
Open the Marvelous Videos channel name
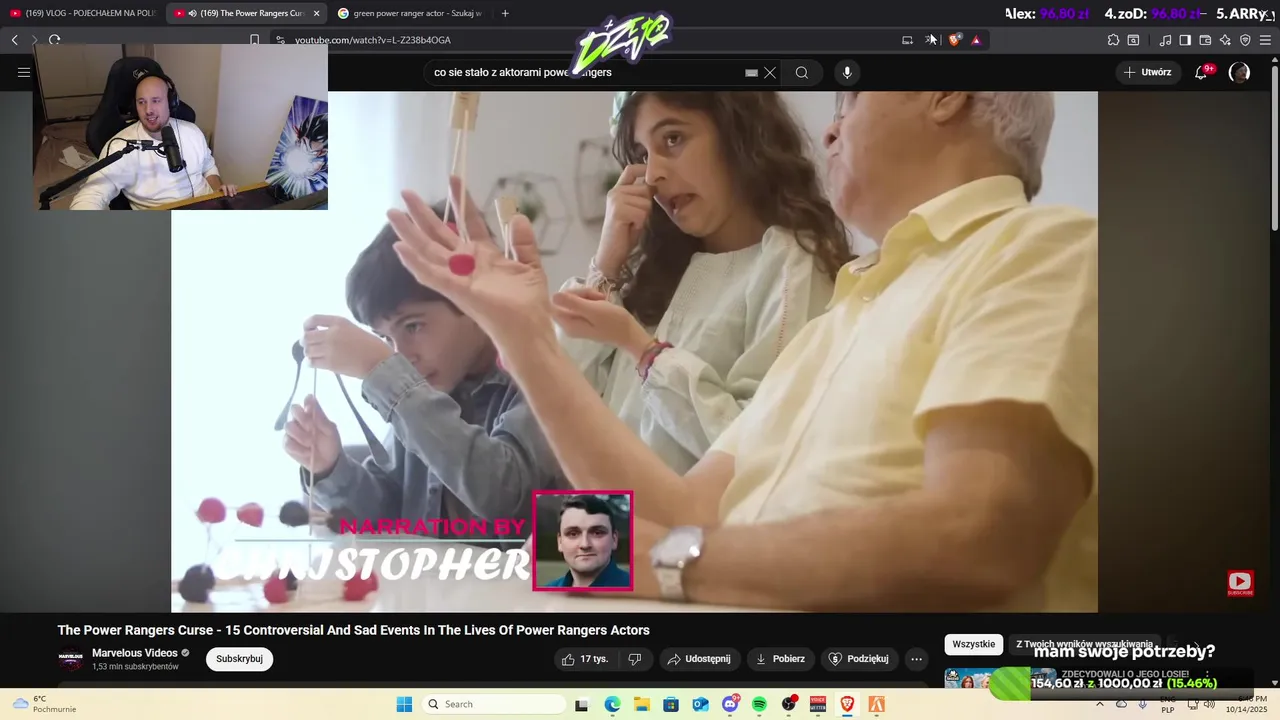(135, 653)
